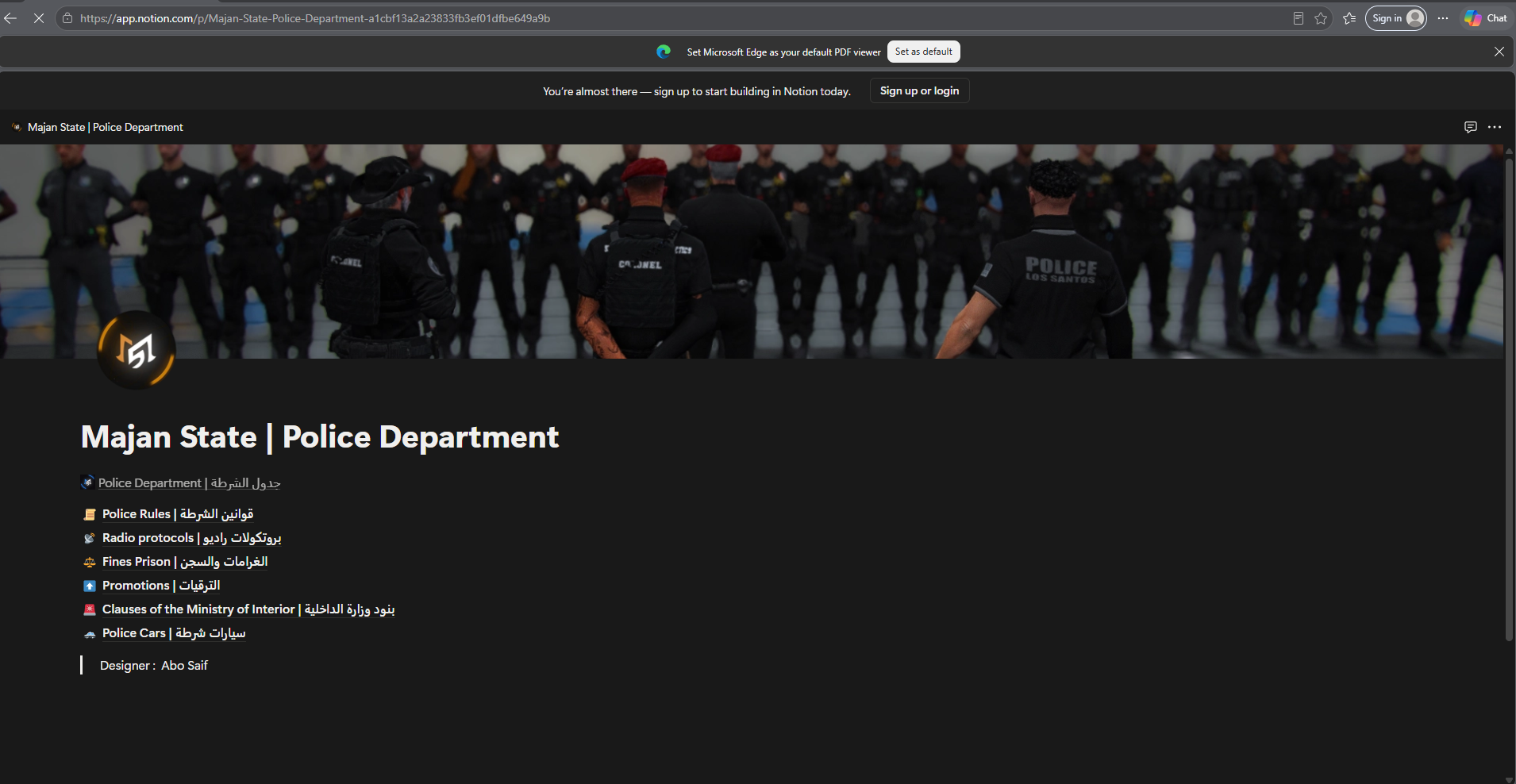Click the up-arrow icon beside Promotions

tap(90, 586)
